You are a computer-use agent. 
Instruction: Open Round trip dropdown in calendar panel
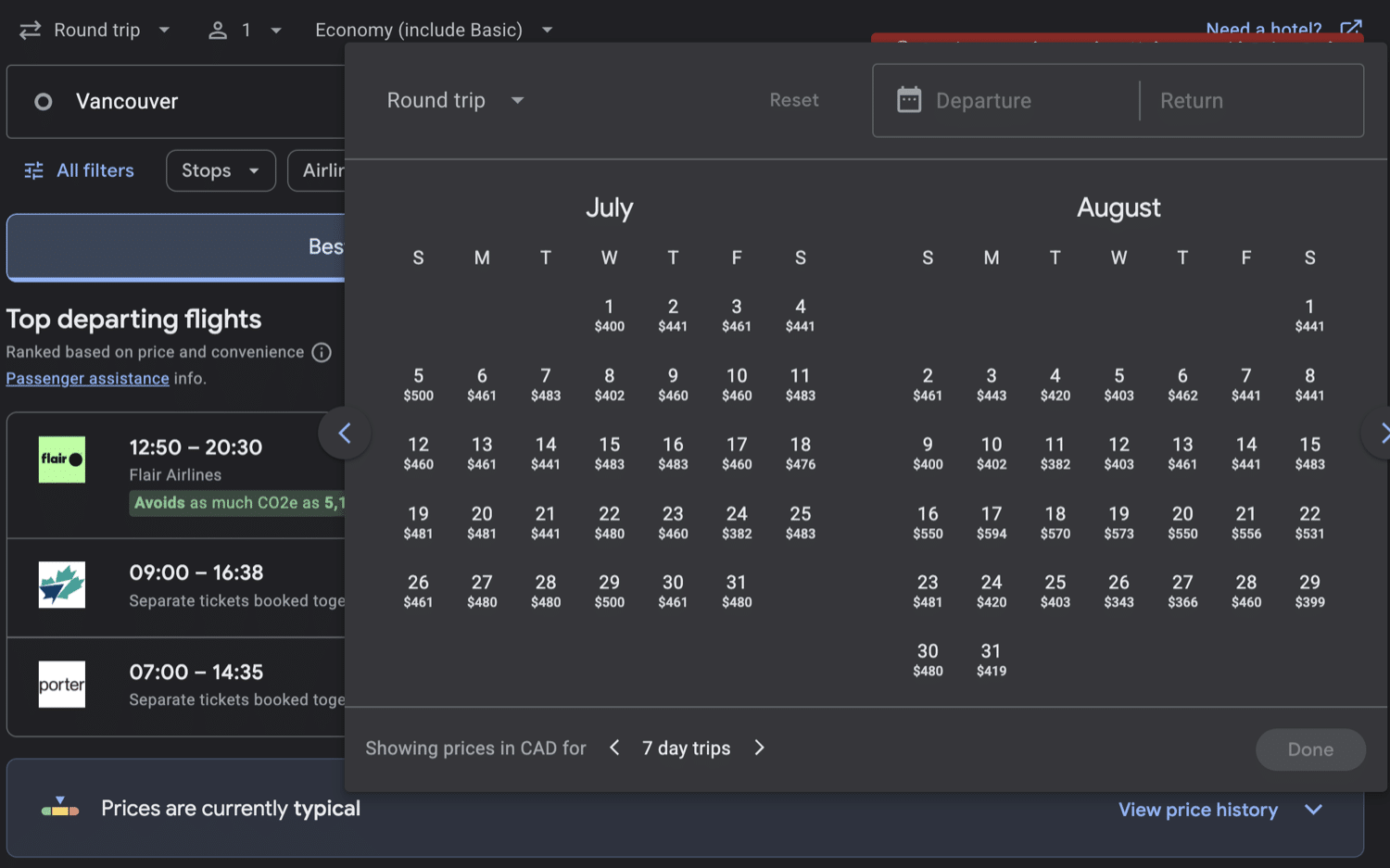[x=455, y=100]
